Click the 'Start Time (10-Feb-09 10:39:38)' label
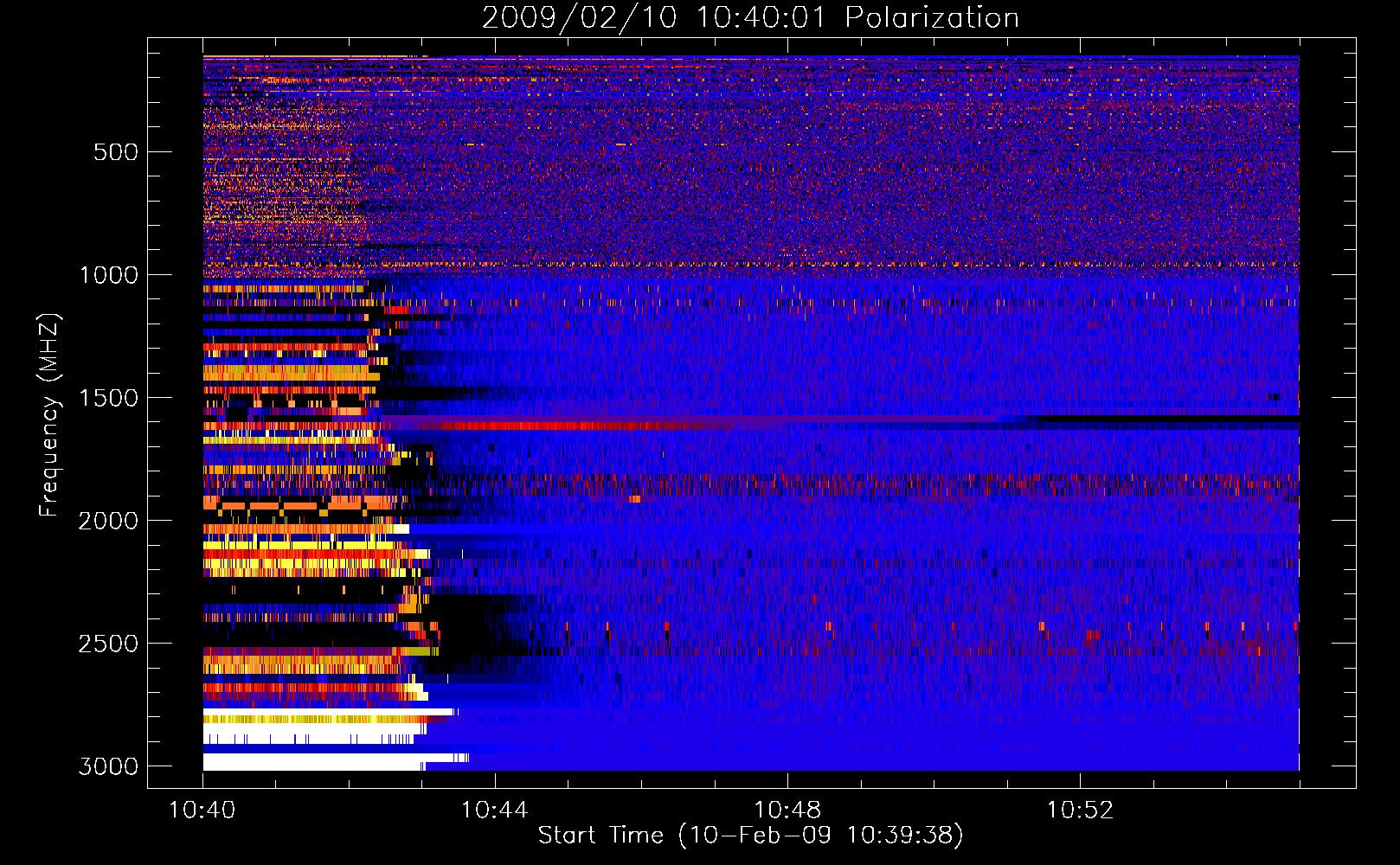 (750, 836)
